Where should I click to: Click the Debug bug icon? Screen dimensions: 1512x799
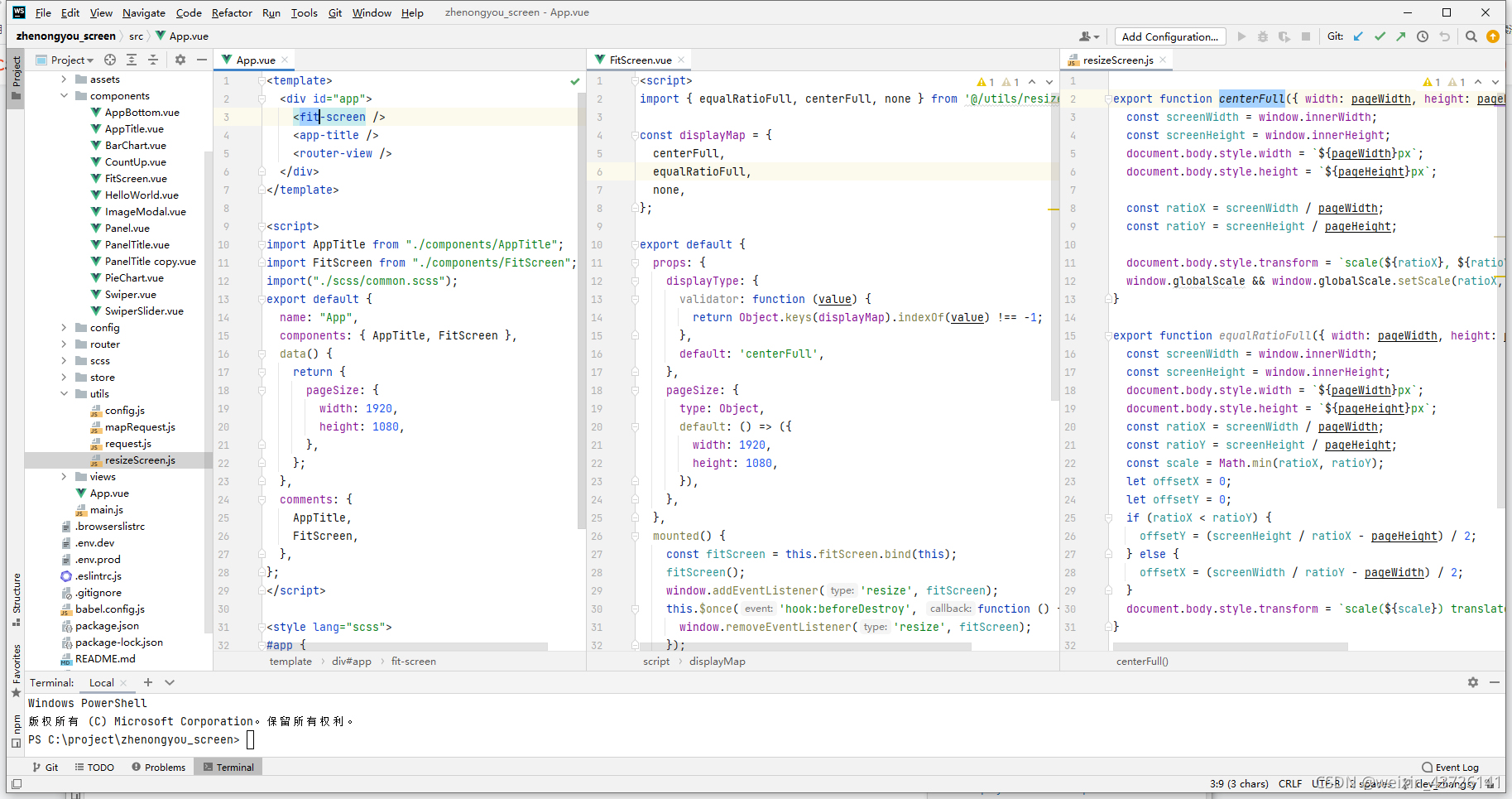[1262, 36]
